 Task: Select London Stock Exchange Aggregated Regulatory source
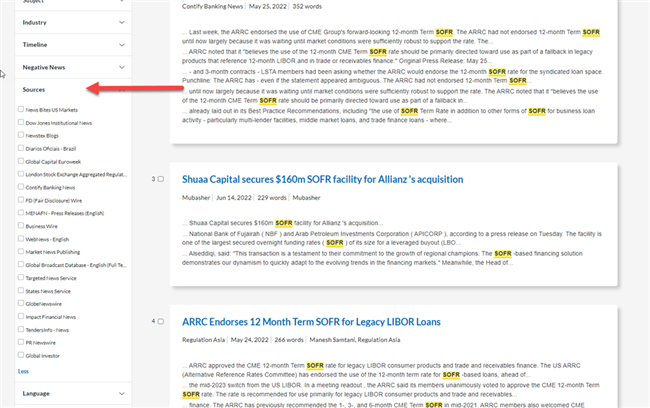click(21, 174)
